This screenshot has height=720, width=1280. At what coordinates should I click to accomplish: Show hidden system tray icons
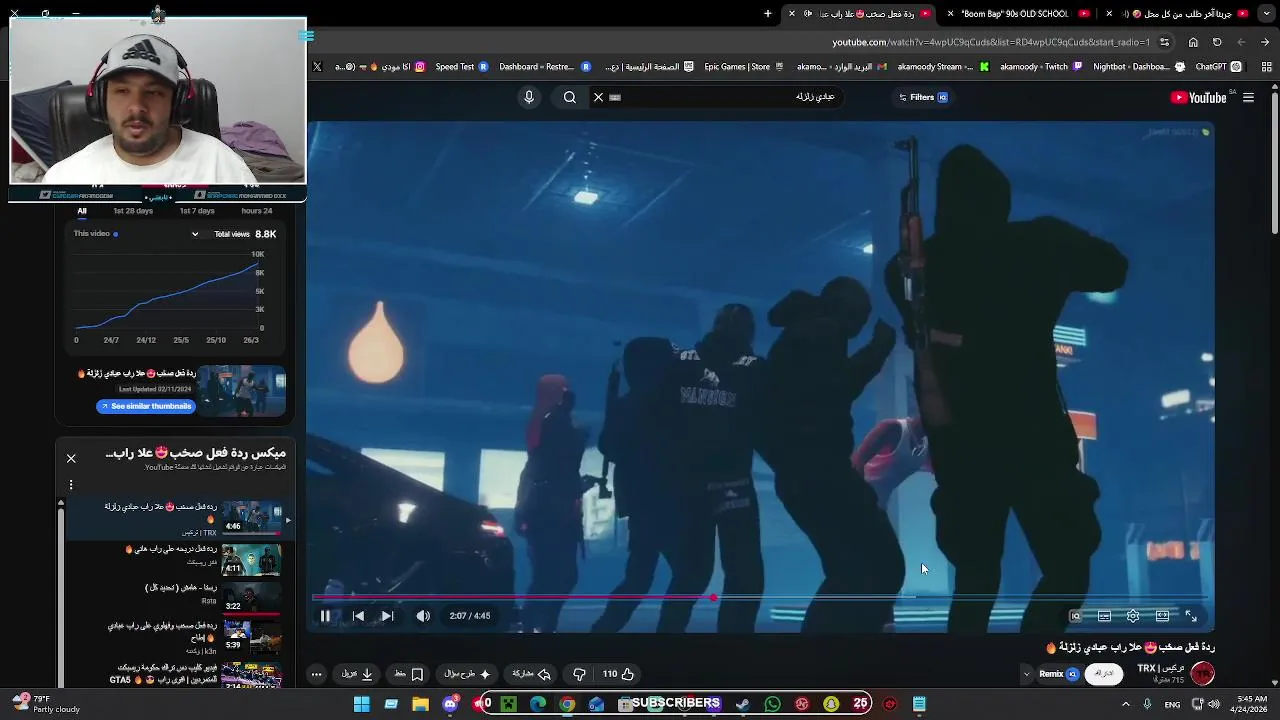1125,704
